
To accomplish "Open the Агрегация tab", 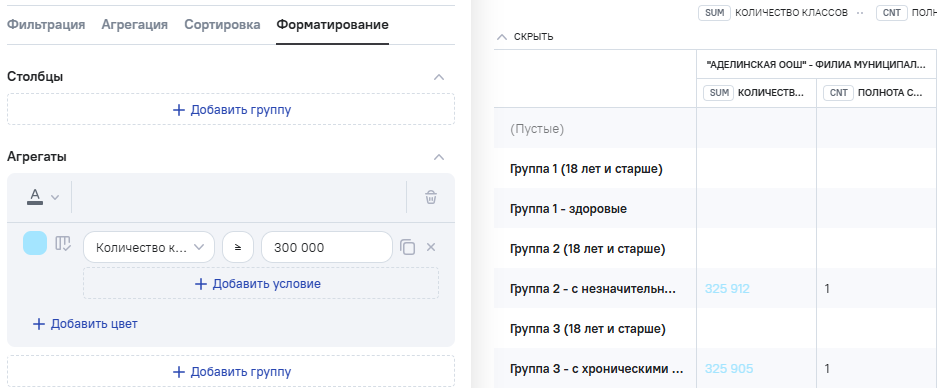I will (x=134, y=25).
